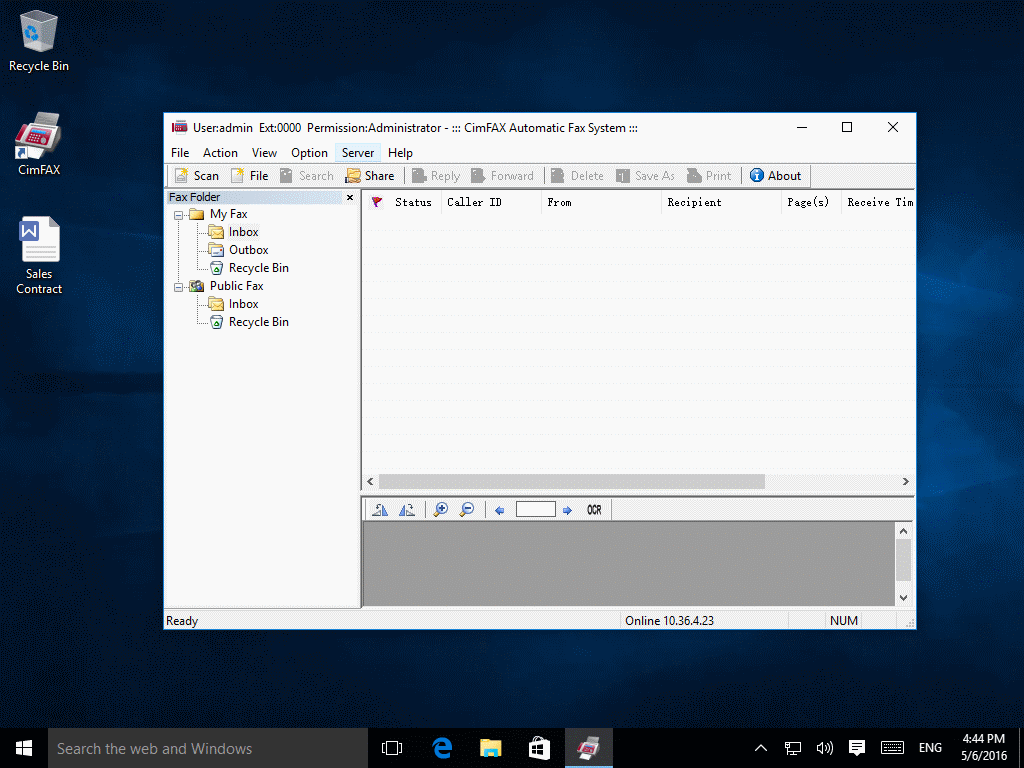Open the Windows Action Center
The width and height of the screenshot is (1024, 768).
[x=857, y=747]
